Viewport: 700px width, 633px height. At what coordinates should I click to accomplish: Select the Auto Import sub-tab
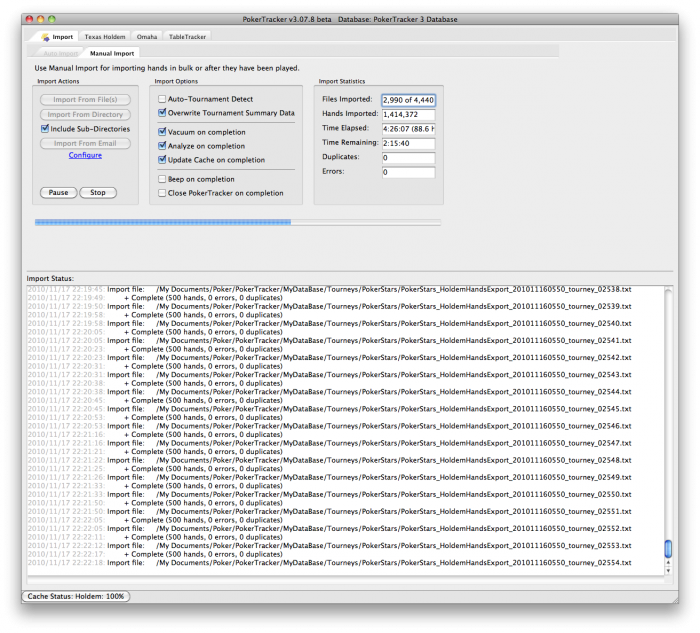pyautogui.click(x=61, y=54)
